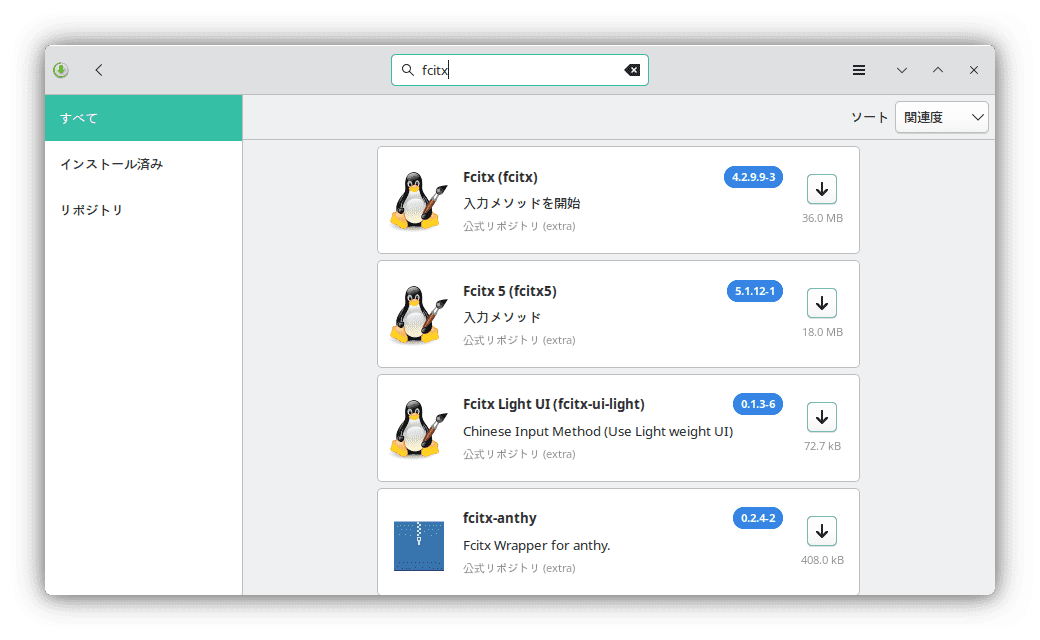This screenshot has height=640, width=1040.
Task: Click the 408.0 kB size label
Action: [822, 560]
